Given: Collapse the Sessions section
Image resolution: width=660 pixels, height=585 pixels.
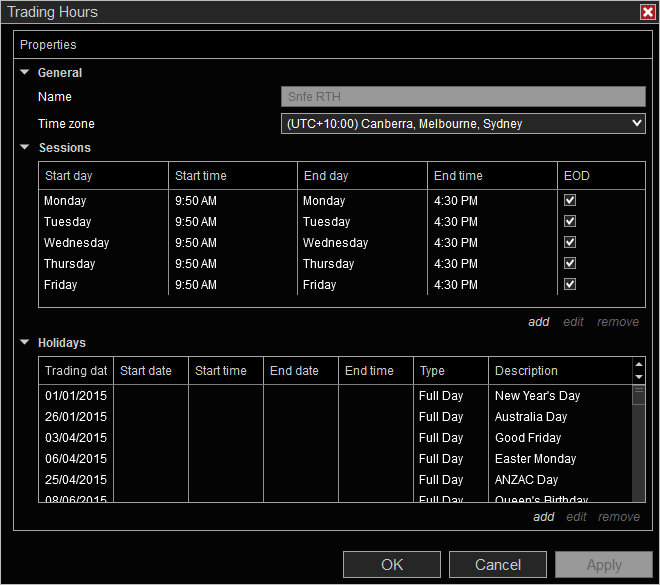Looking at the screenshot, I should tap(25, 147).
